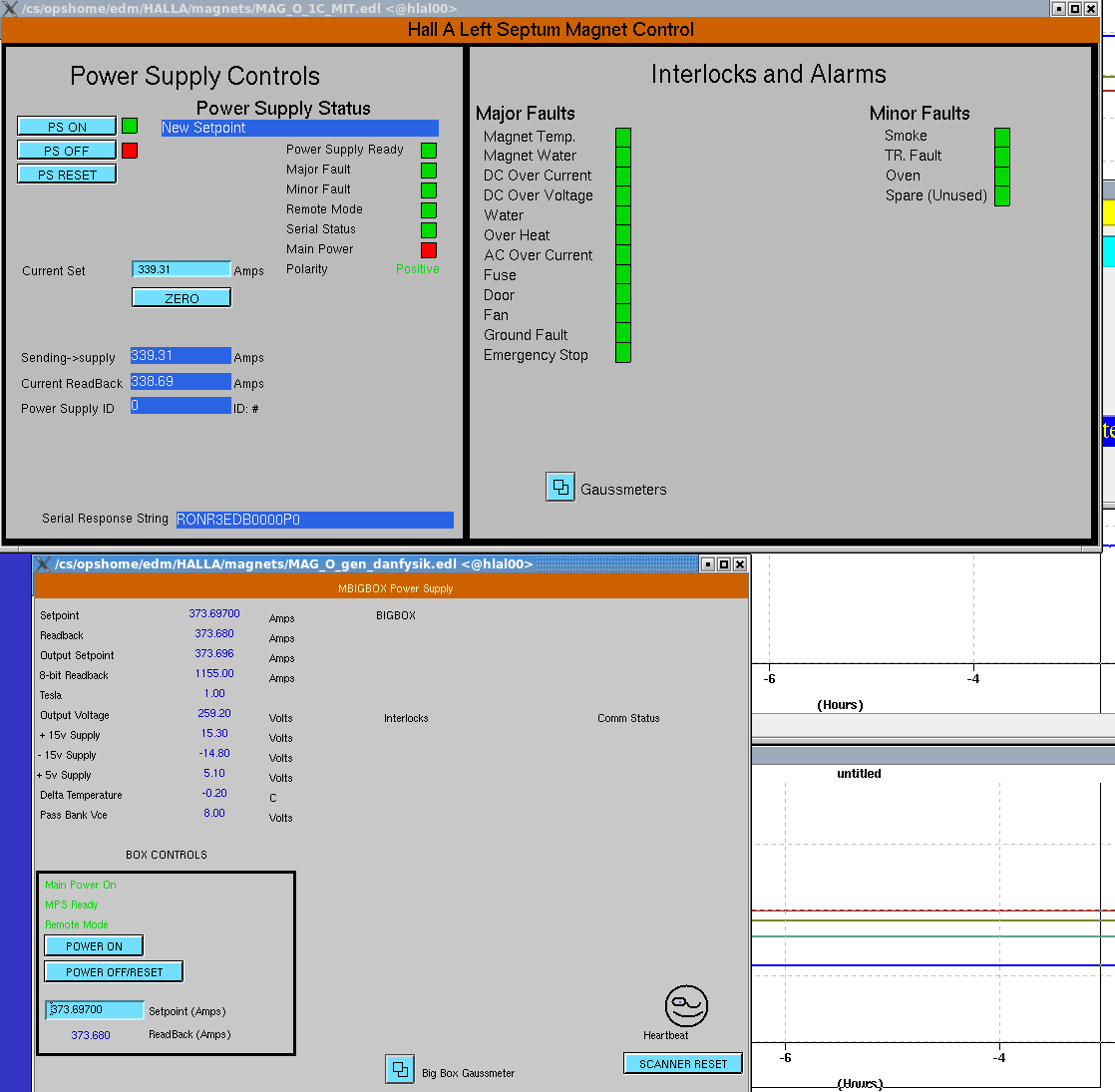Click the Spare (Unused) minor fault indicator

tap(1002, 196)
